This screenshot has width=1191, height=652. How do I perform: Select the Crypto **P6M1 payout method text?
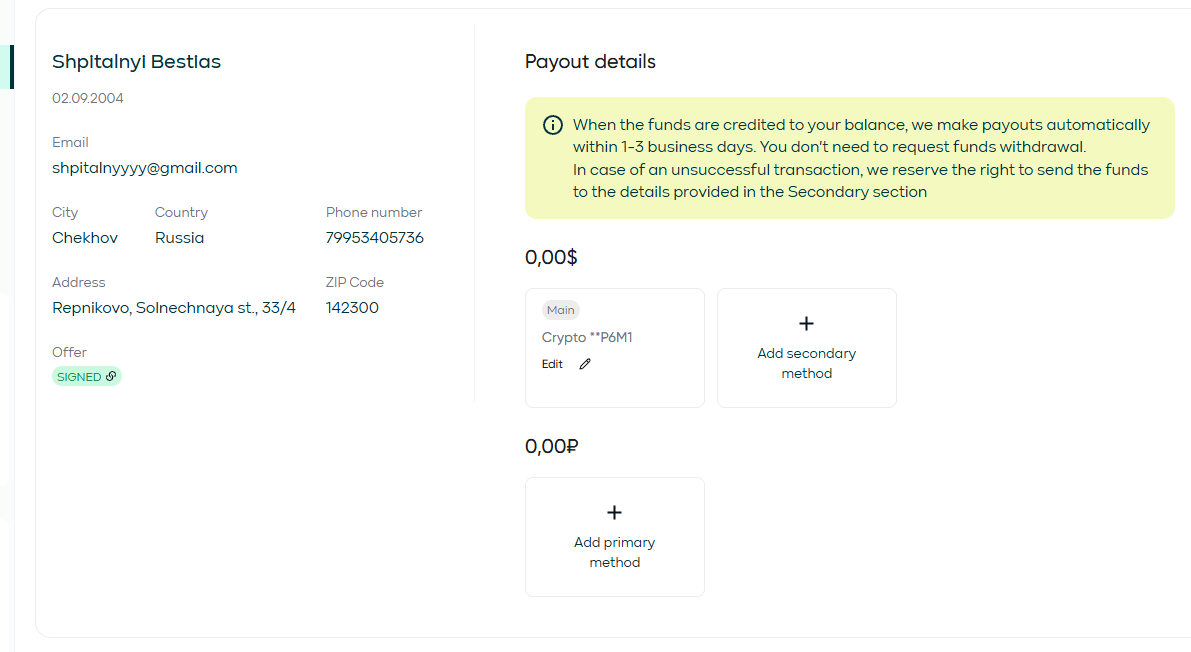coord(587,337)
